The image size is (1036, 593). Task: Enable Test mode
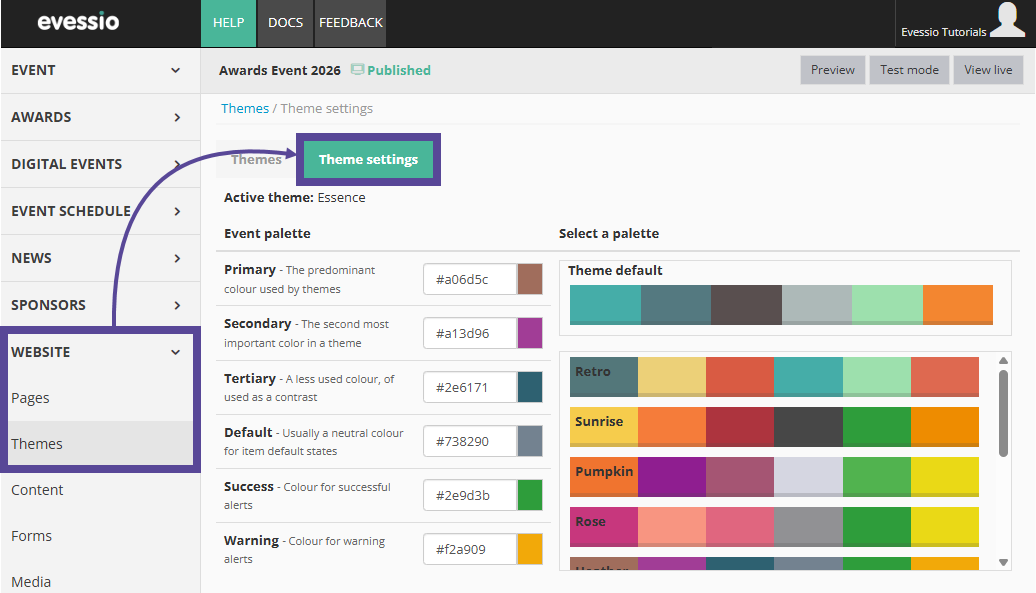[x=909, y=70]
